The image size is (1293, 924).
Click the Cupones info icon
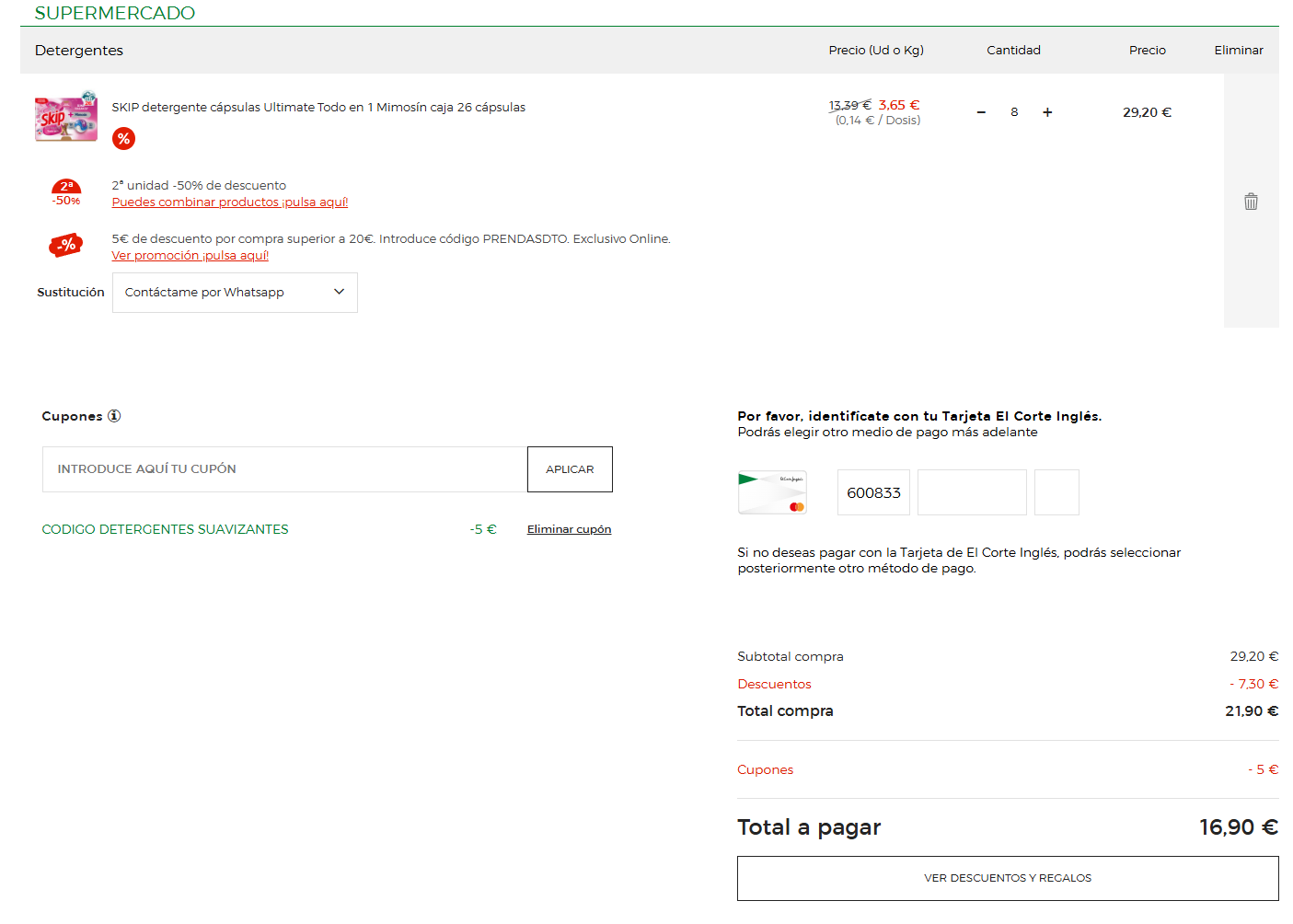pyautogui.click(x=114, y=416)
